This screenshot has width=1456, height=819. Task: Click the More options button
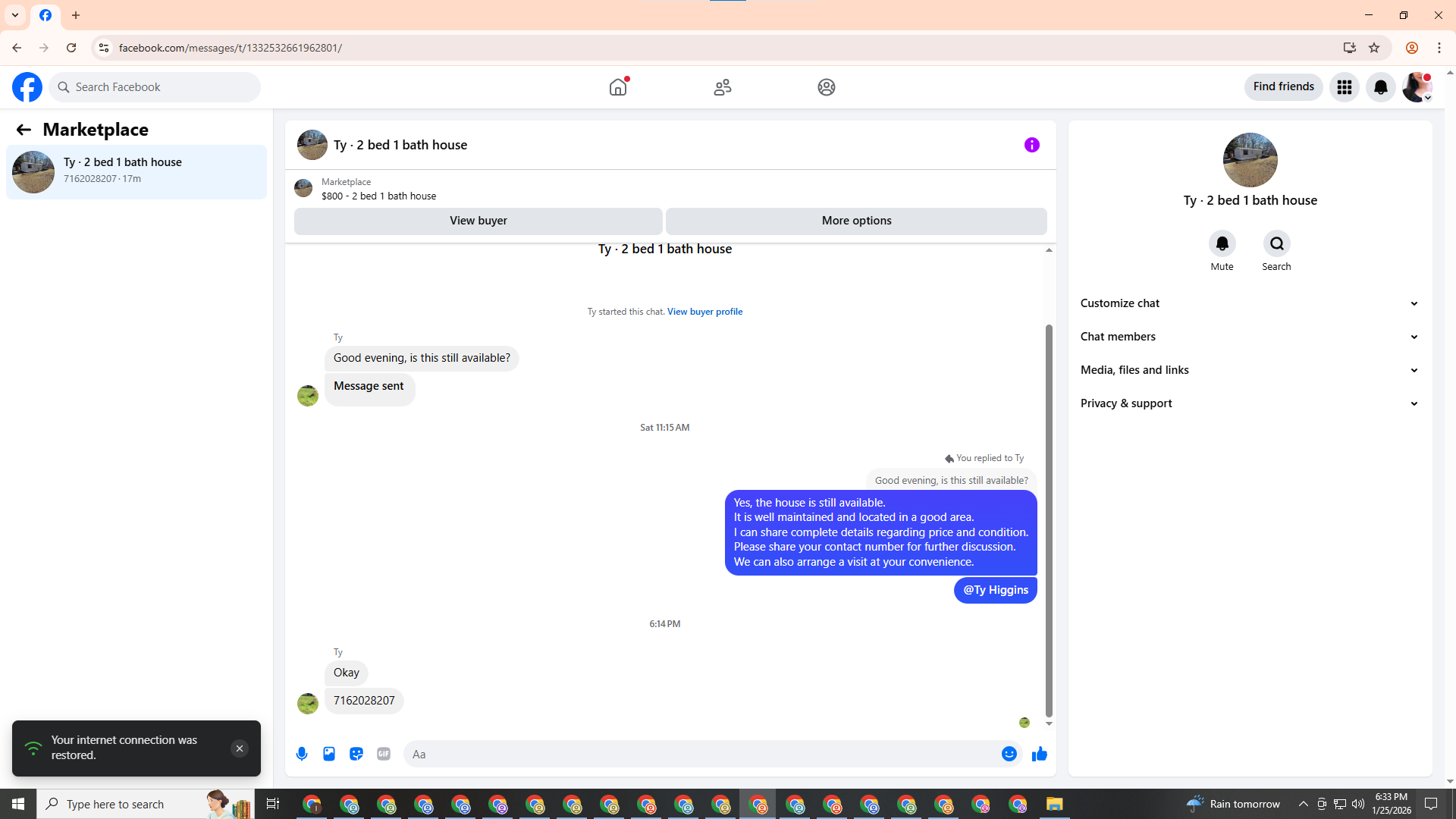tap(857, 221)
